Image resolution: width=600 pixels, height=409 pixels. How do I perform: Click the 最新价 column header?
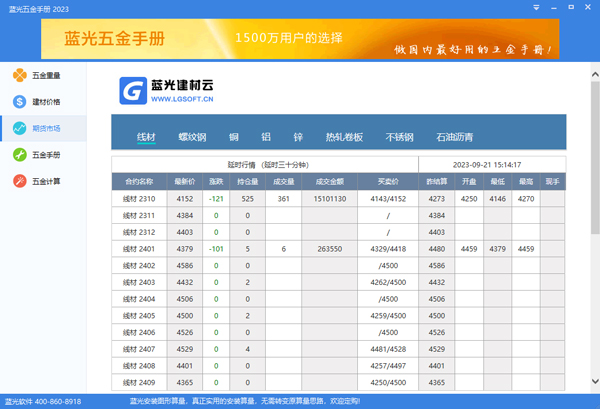tap(185, 182)
